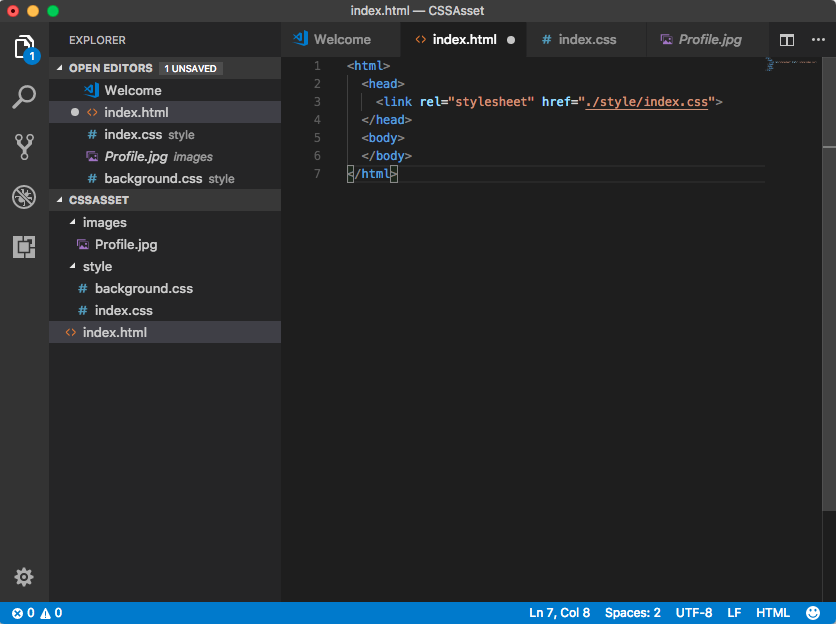This screenshot has width=836, height=624.
Task: Place cursor on closing body tag line 6
Action: tap(387, 156)
